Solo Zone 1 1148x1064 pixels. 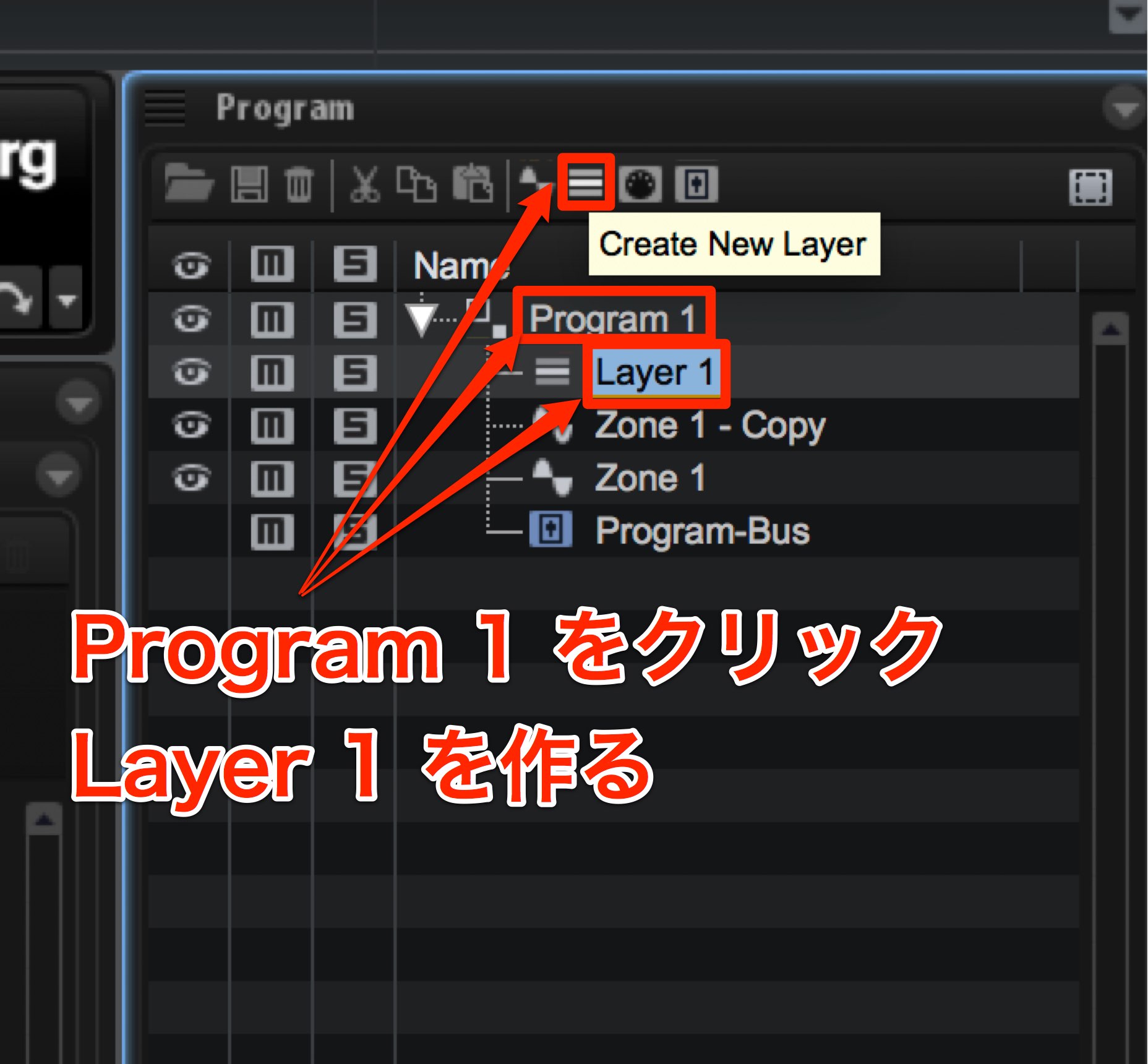coord(355,479)
